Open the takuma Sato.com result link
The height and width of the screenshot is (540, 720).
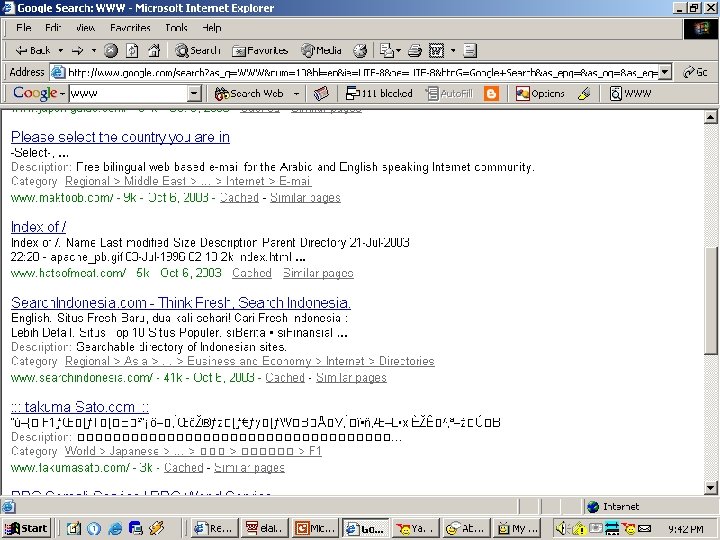point(80,407)
